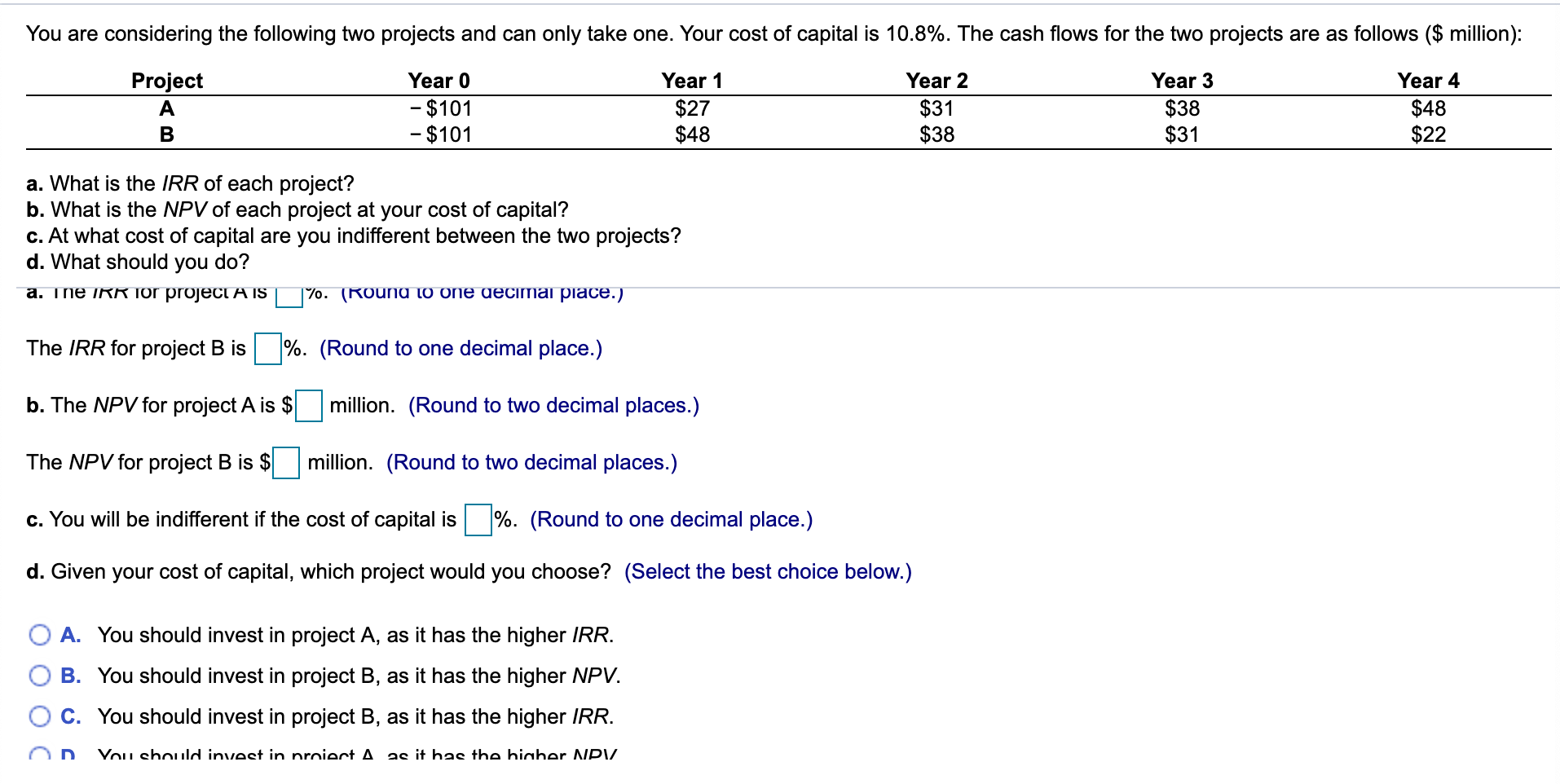The image size is (1560, 784).
Task: Click the Year 0 column header
Action: click(x=439, y=81)
